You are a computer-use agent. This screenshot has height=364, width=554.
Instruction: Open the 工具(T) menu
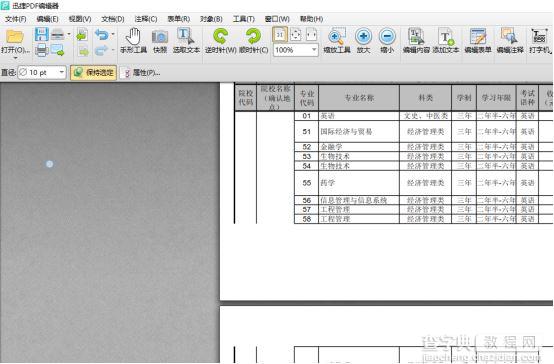click(243, 19)
